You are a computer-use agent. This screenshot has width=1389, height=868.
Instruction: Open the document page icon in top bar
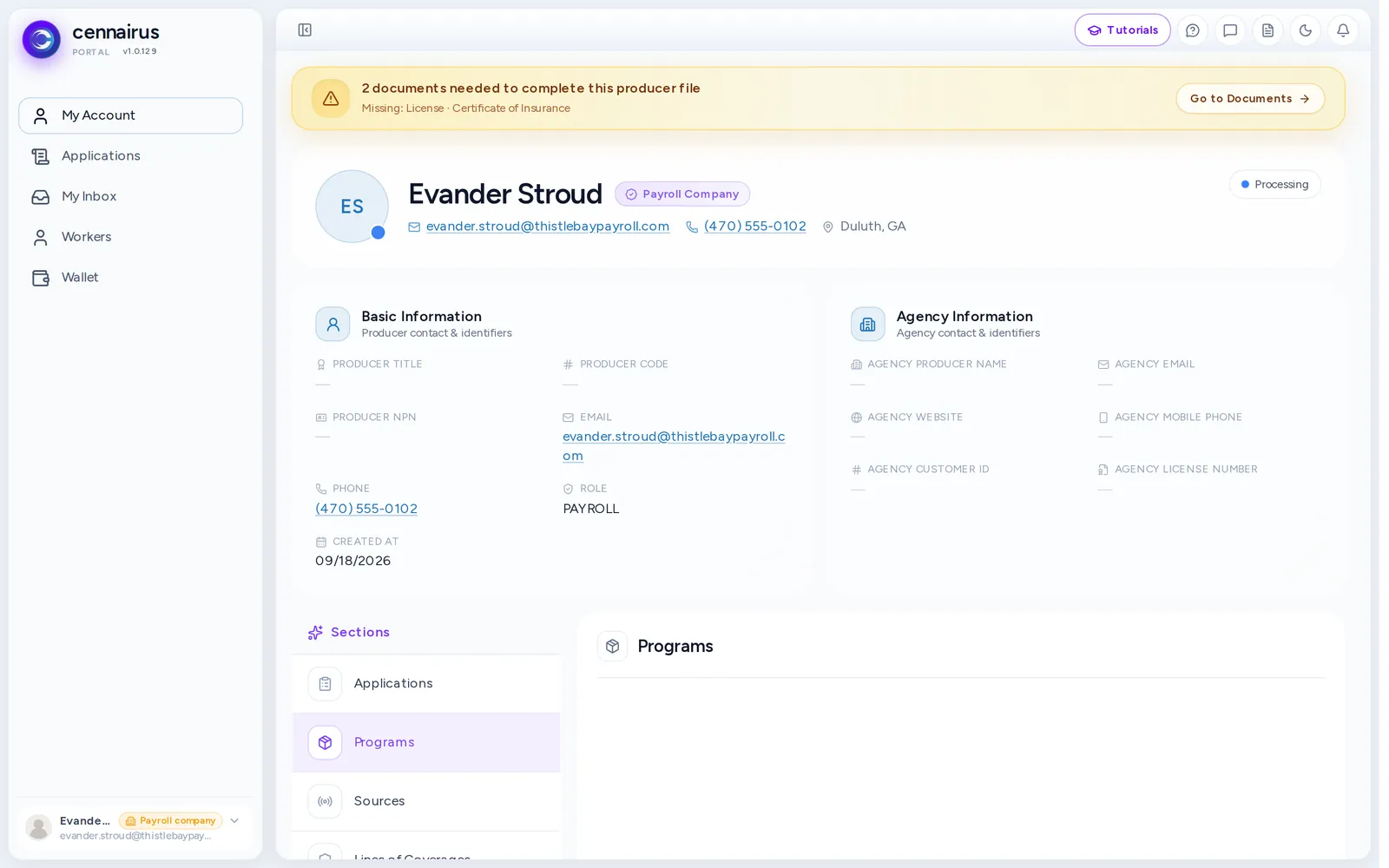(1267, 30)
